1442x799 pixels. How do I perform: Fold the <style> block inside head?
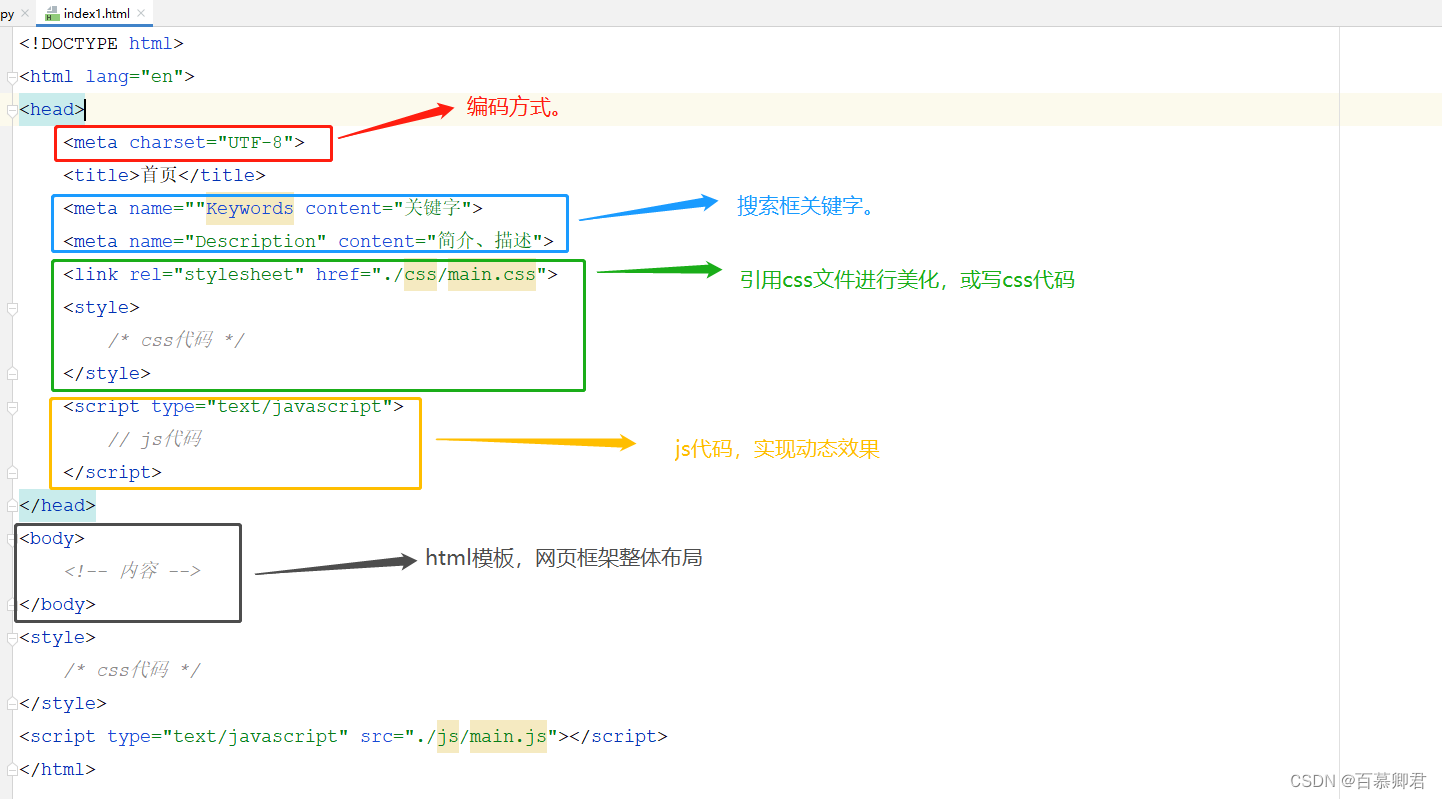click(12, 308)
